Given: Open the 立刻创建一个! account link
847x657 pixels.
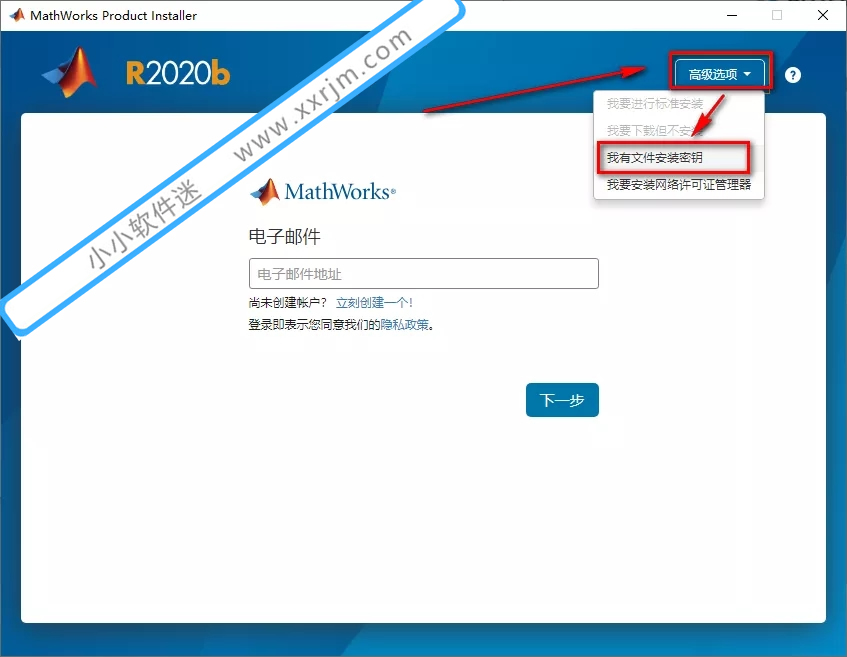Looking at the screenshot, I should coord(374,303).
